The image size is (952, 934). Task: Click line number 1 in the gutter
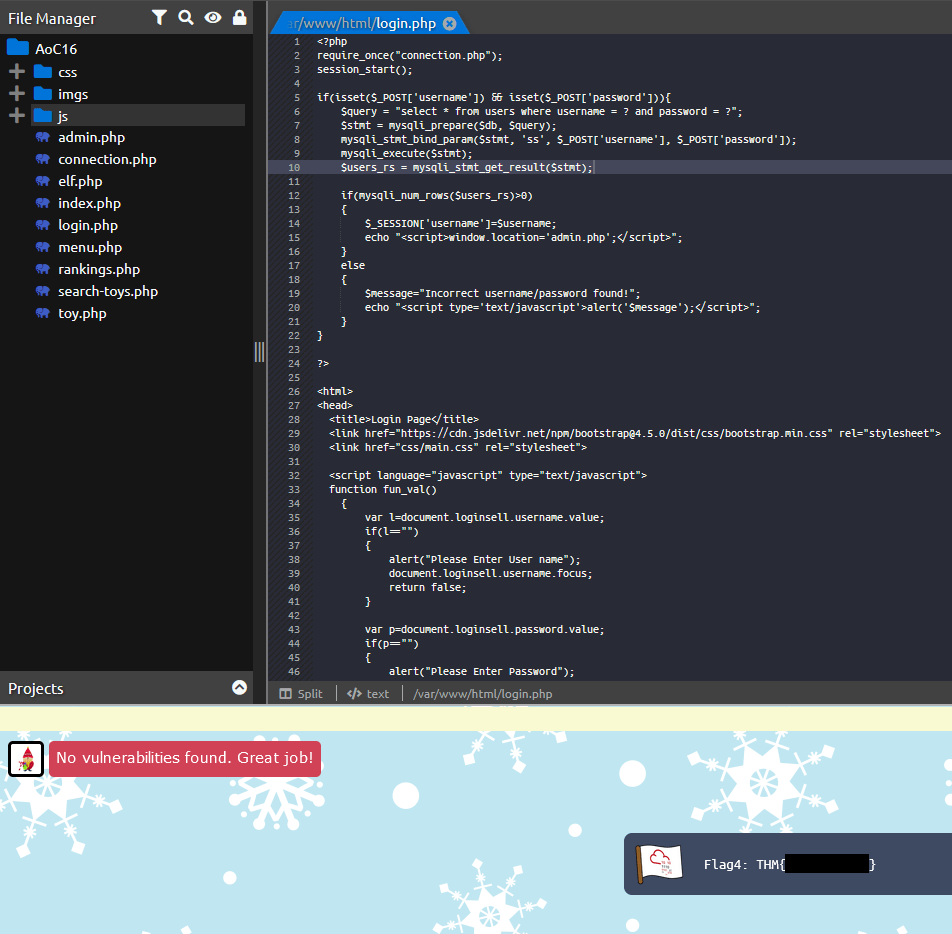[x=297, y=42]
